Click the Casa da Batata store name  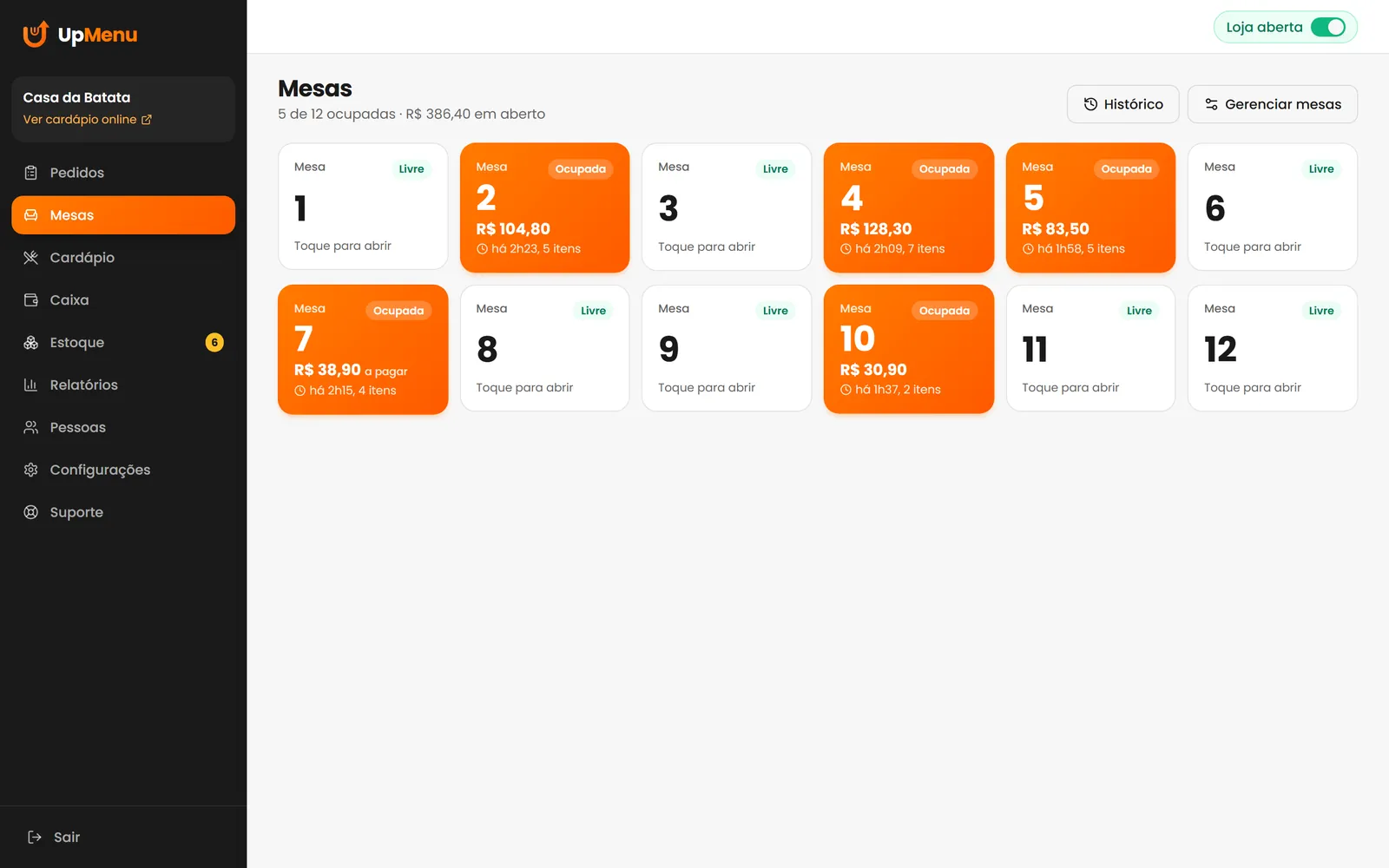[x=76, y=98]
